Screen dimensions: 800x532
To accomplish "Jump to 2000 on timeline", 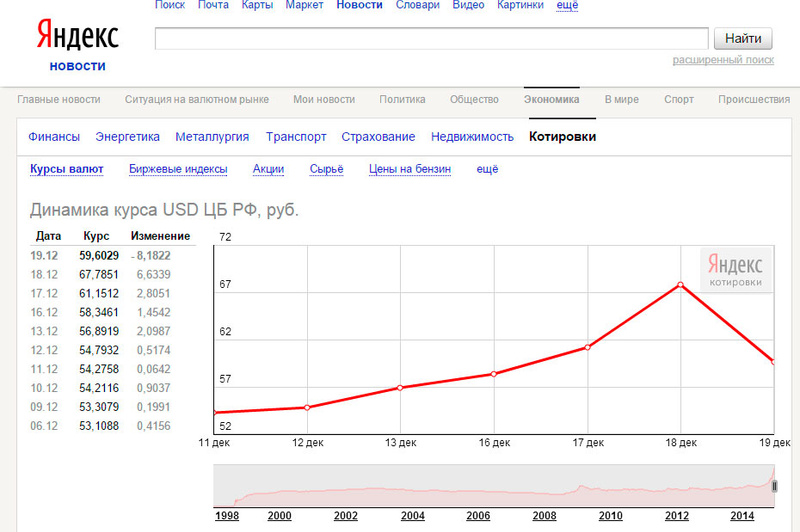I will tap(280, 516).
